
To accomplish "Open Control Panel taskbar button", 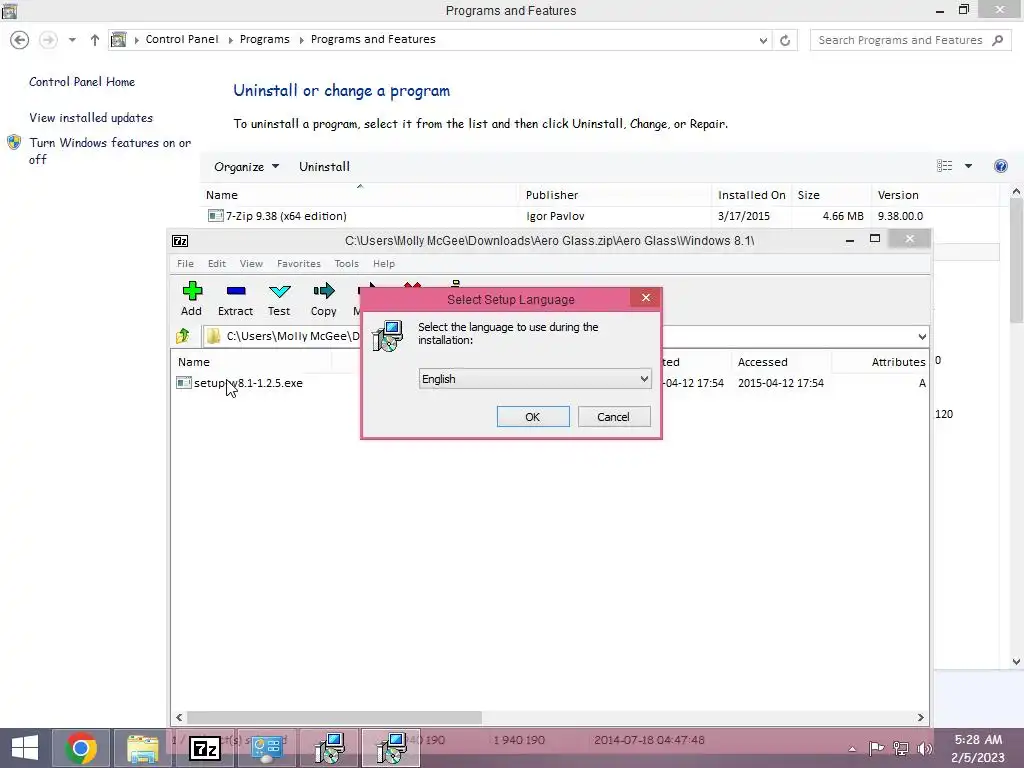I will [266, 748].
